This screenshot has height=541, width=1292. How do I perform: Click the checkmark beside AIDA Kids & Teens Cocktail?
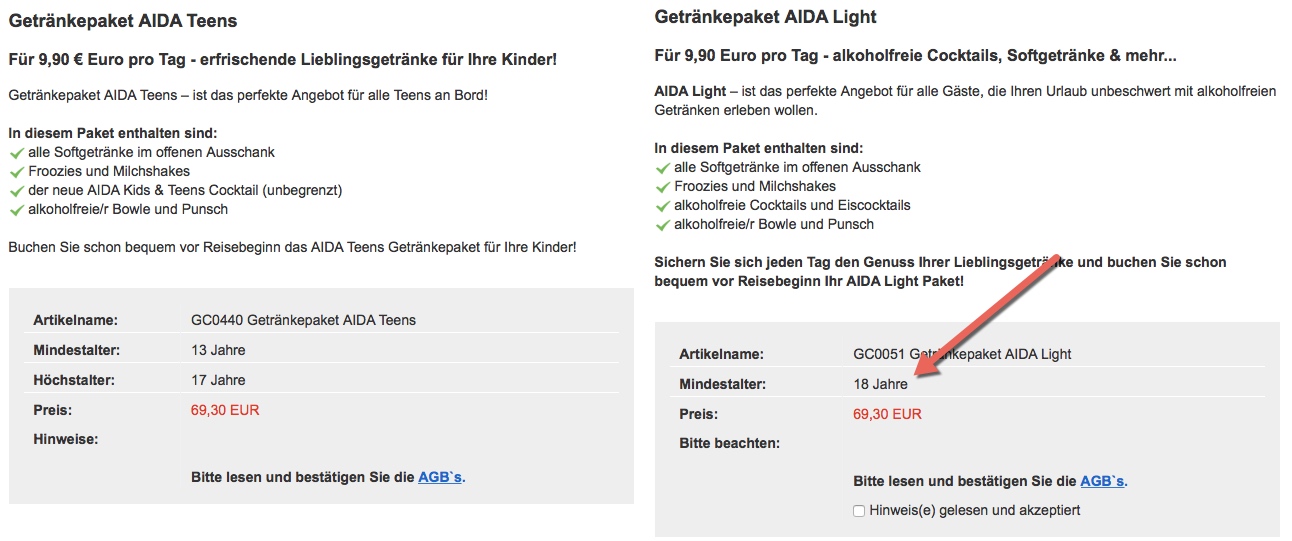click(x=16, y=191)
